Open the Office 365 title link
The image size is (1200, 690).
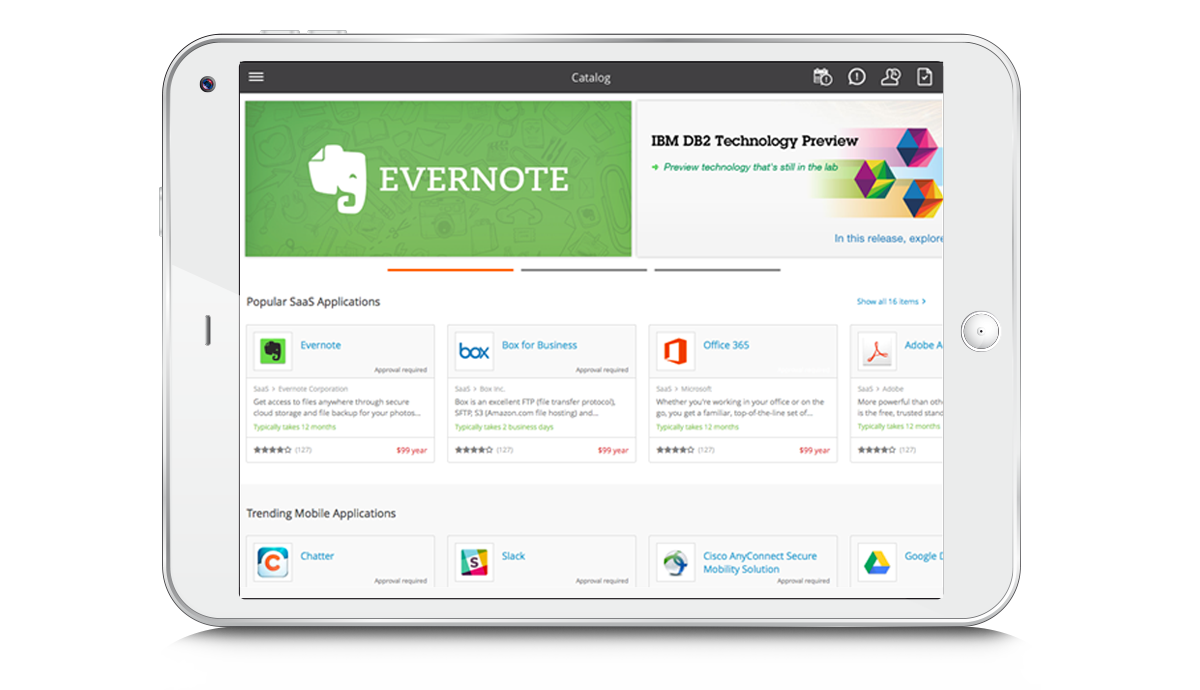pyautogui.click(x=726, y=345)
